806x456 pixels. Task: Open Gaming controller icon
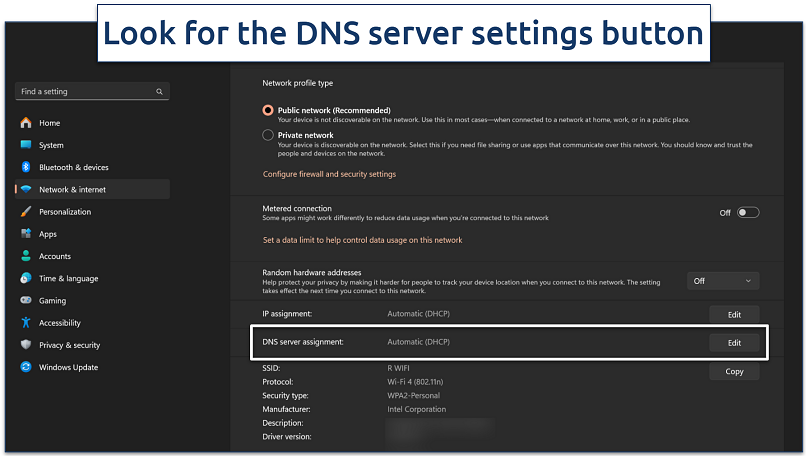26,300
